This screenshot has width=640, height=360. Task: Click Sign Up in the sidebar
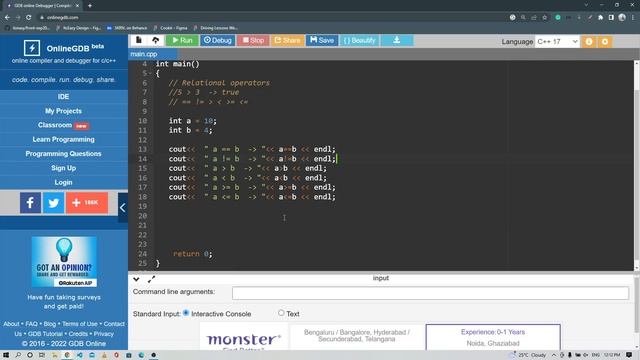click(x=63, y=168)
